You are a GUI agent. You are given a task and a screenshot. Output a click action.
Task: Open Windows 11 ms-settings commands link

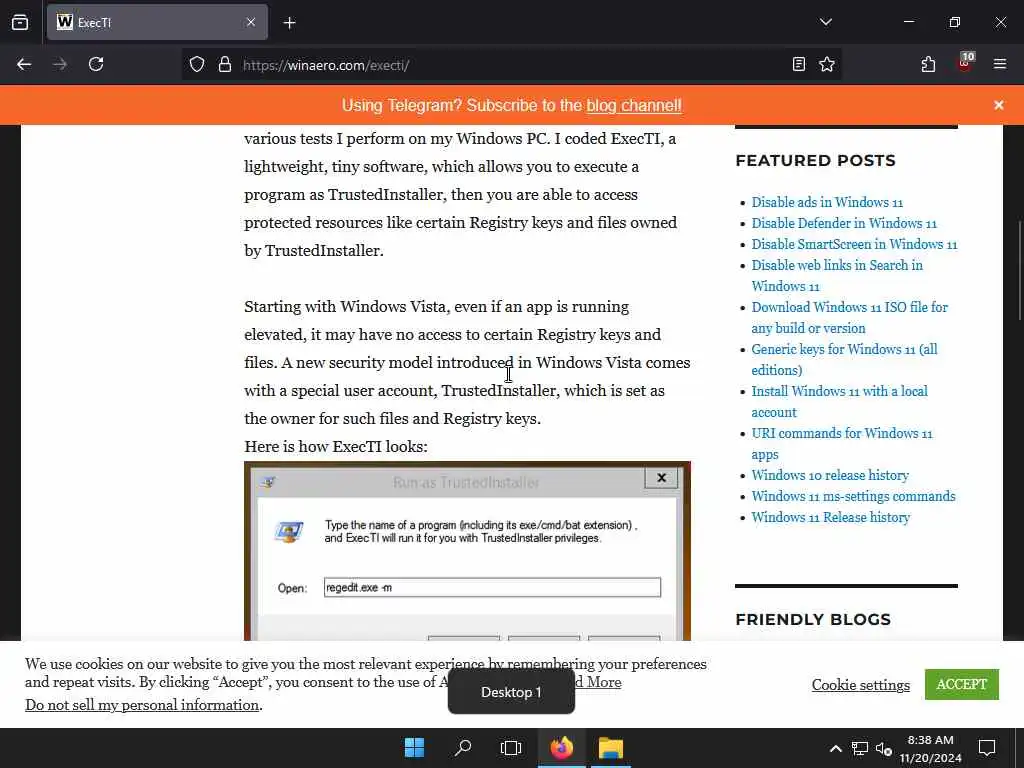[853, 496]
